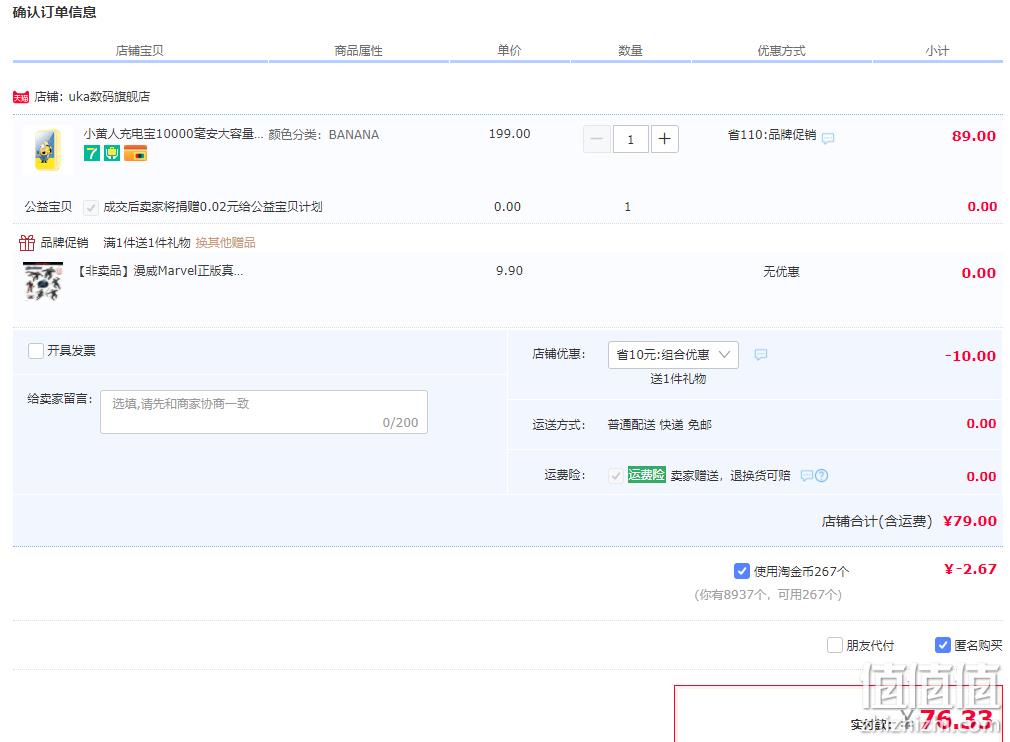Click the comment icon beside store discount dropdown
Screen dimensions: 1010x742
pos(761,355)
